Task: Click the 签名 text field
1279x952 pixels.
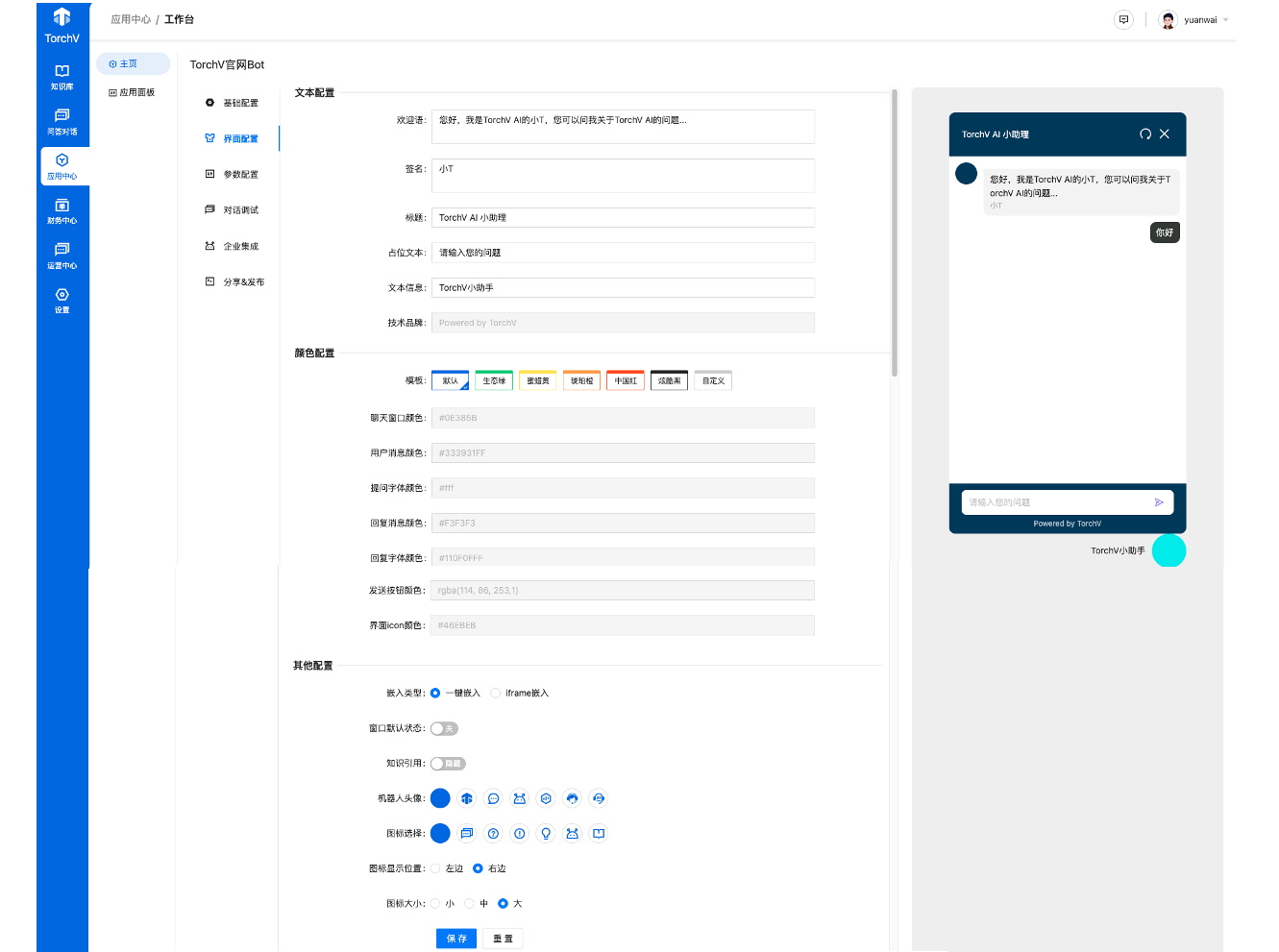Action: [623, 176]
